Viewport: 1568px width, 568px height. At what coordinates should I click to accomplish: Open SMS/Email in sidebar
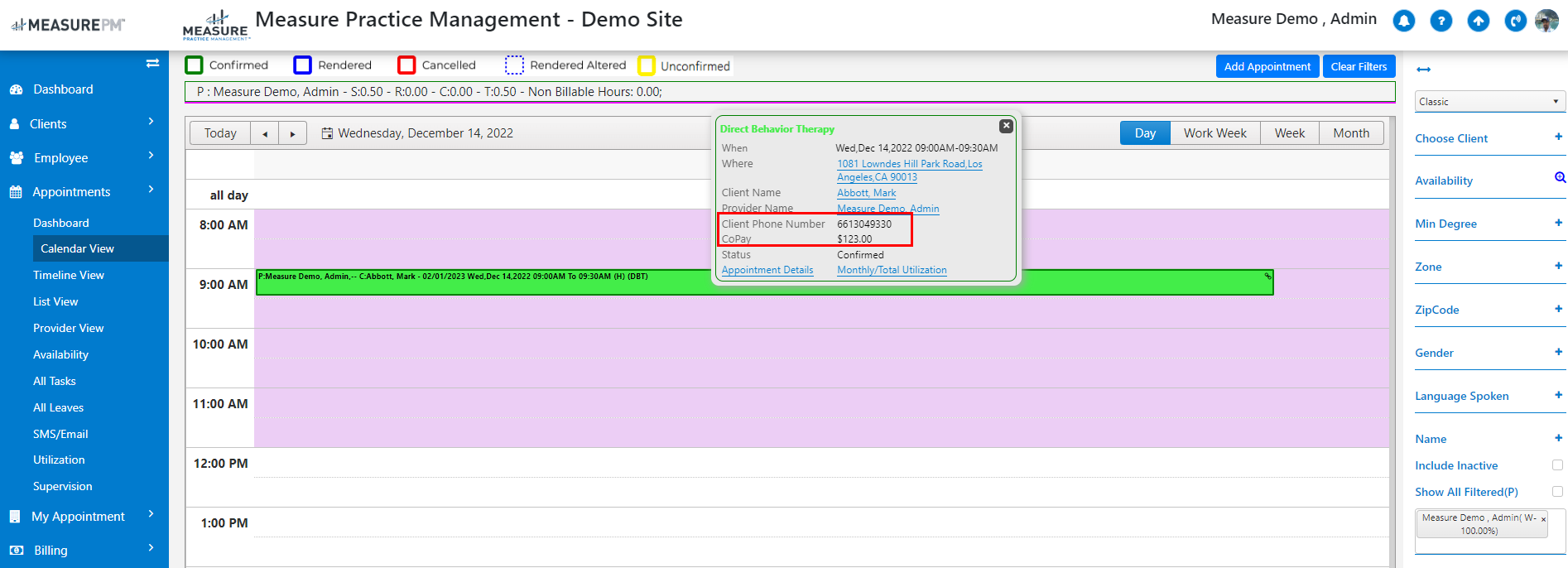60,434
